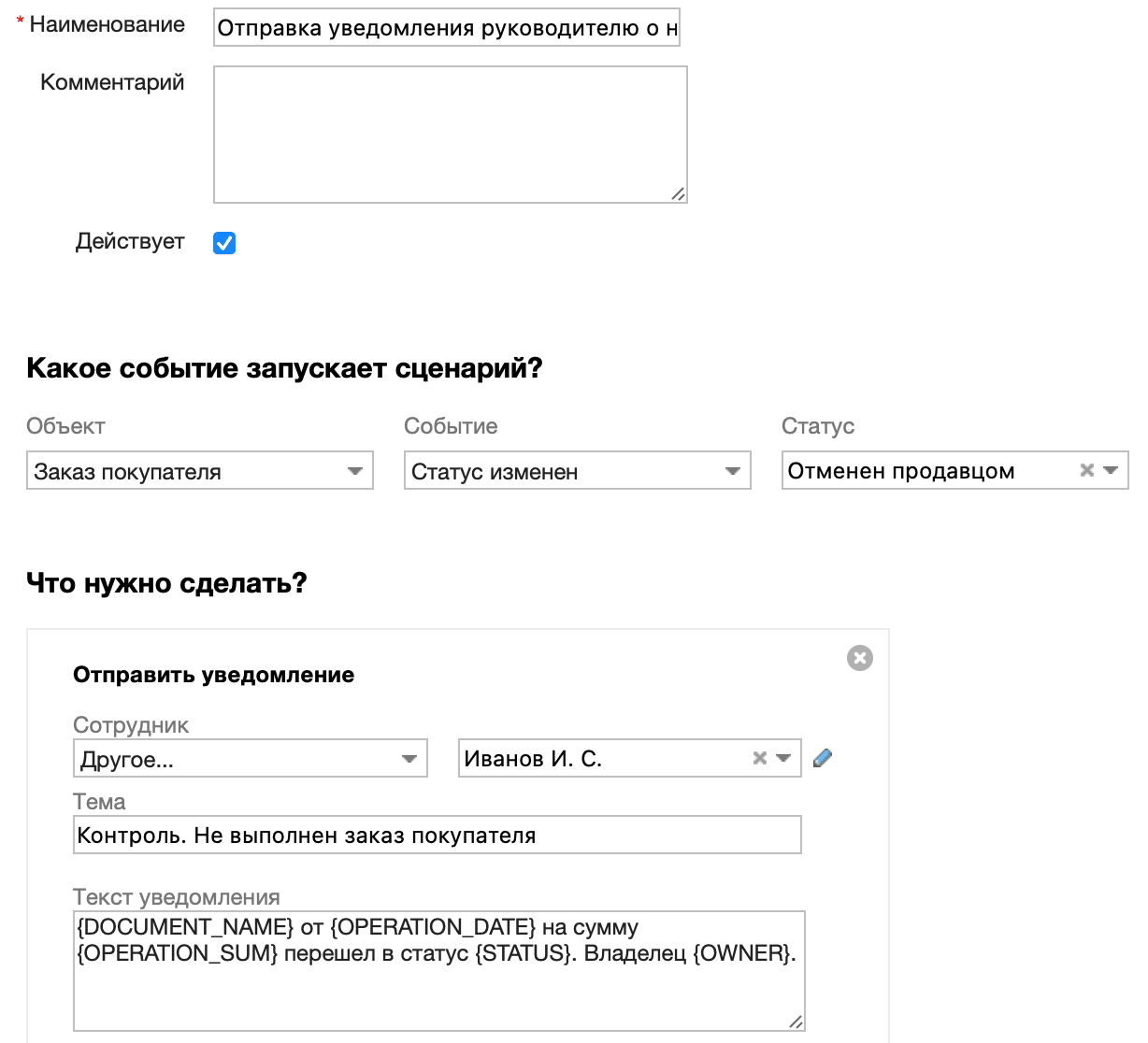Viewport: 1148px width, 1043px height.
Task: Click the dropdown arrow of the Объект field
Action: [354, 471]
